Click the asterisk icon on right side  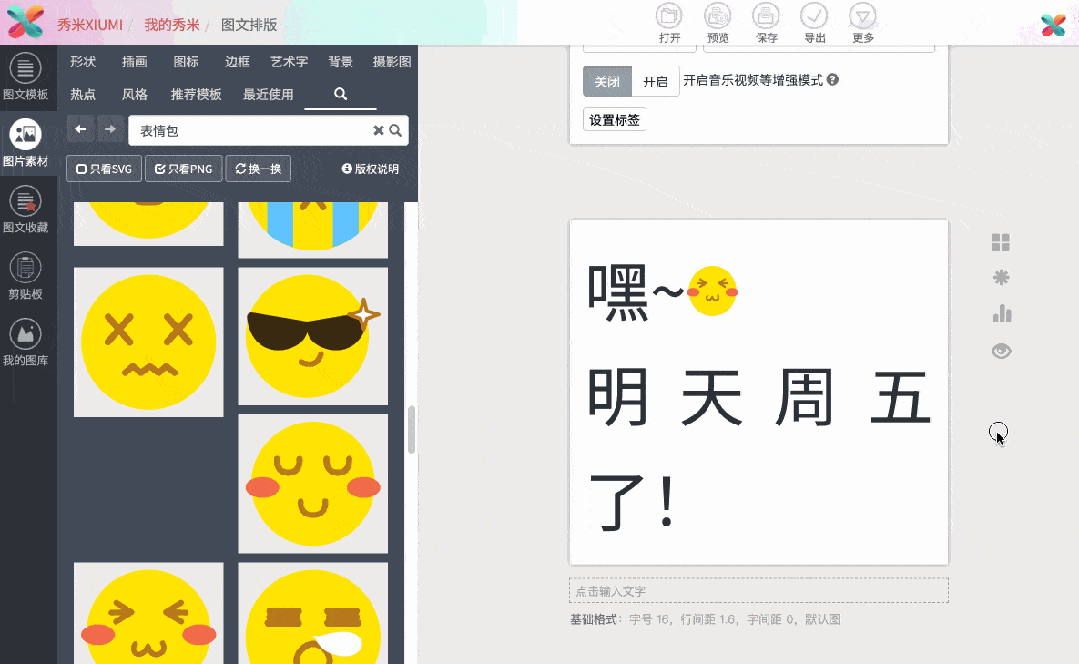pyautogui.click(x=1001, y=278)
